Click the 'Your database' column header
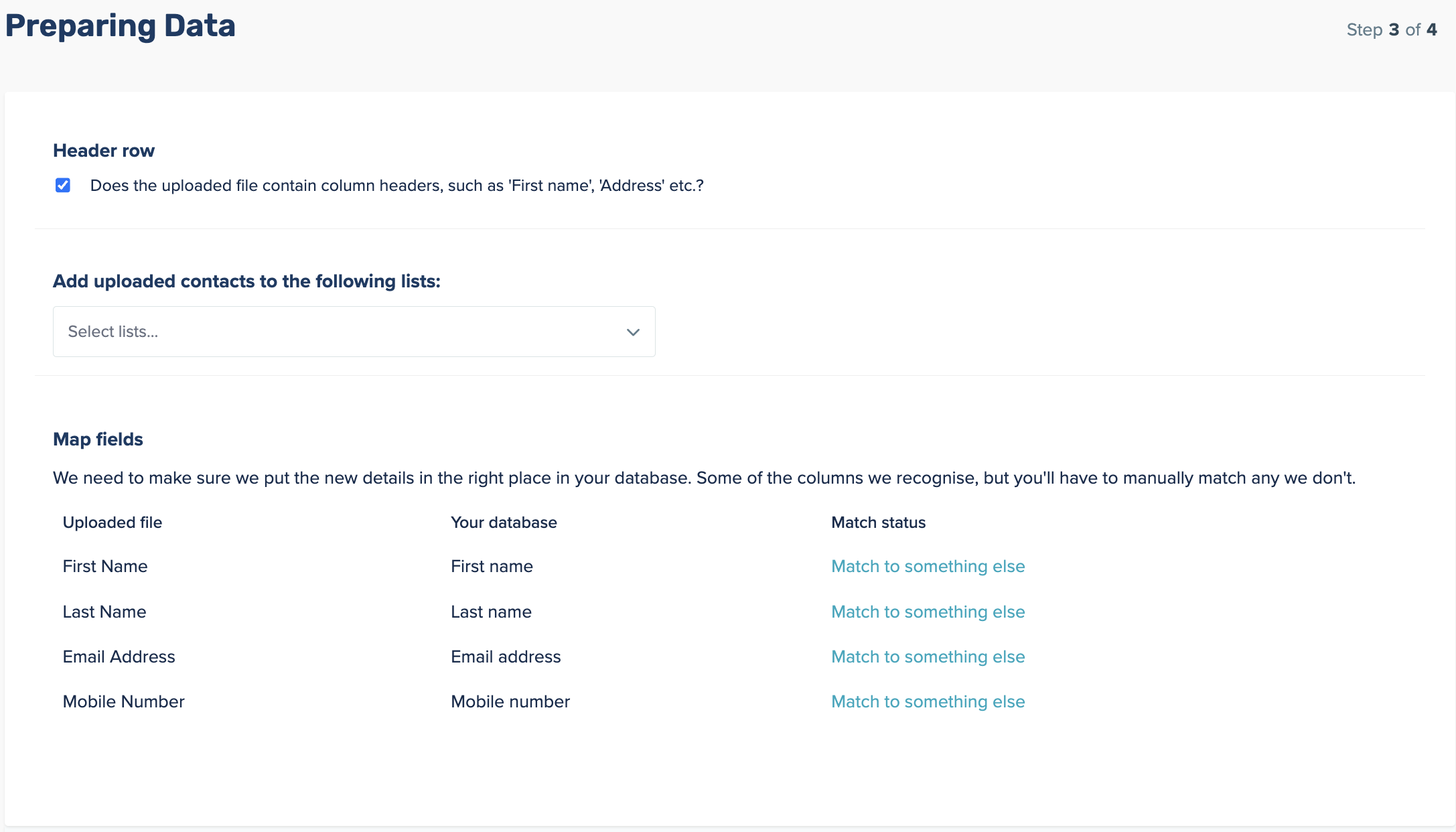This screenshot has width=1456, height=832. click(504, 523)
